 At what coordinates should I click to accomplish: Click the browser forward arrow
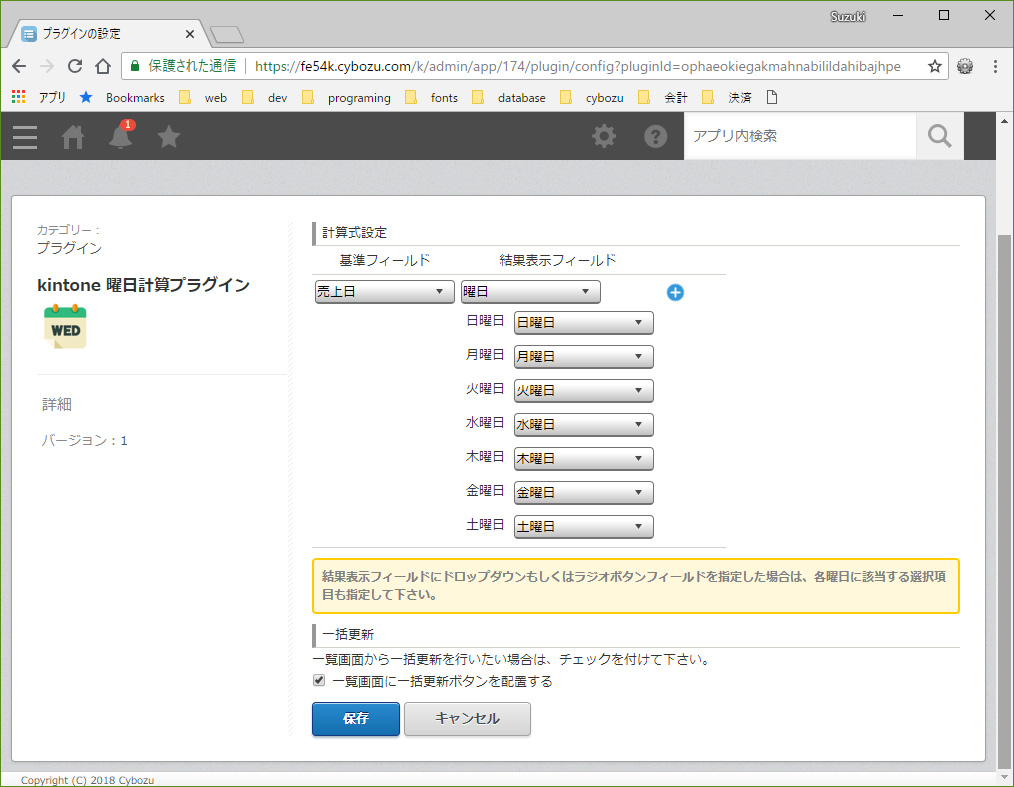47,66
